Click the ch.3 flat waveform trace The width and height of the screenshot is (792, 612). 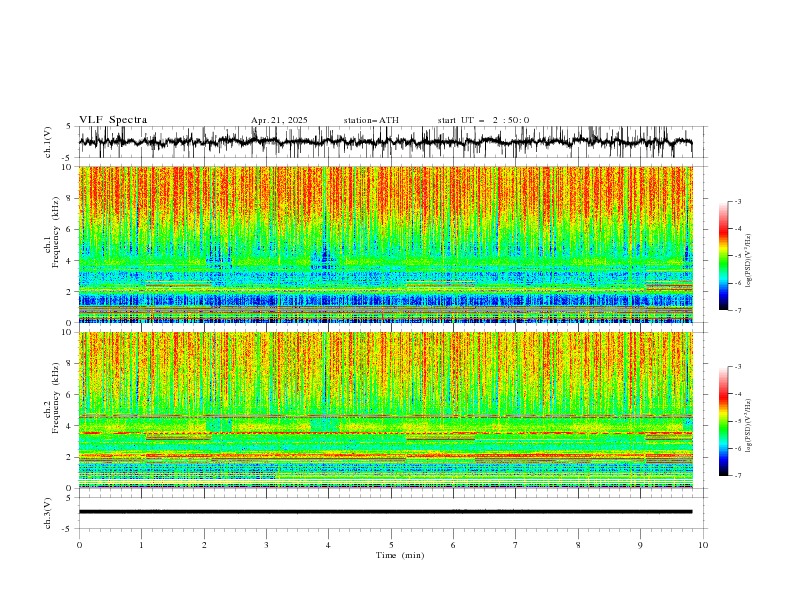click(x=385, y=512)
